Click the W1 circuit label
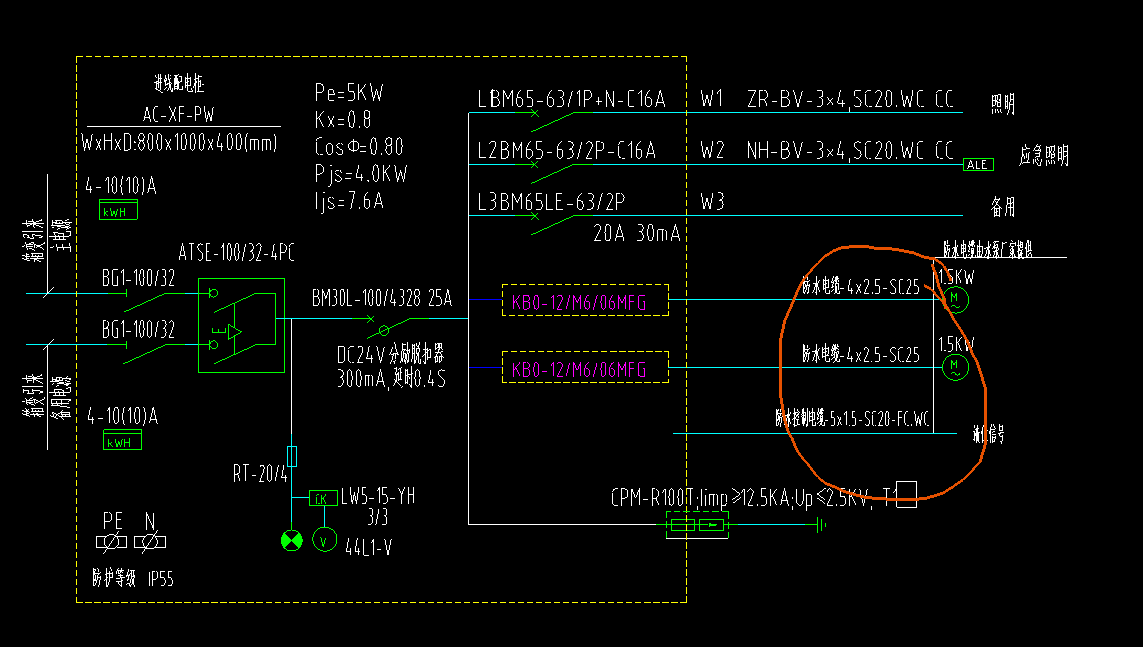Screen dimensions: 1143x647 coord(711,99)
